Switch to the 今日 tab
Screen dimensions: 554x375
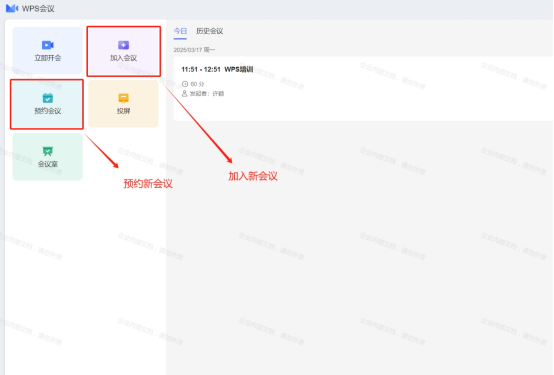pos(180,31)
